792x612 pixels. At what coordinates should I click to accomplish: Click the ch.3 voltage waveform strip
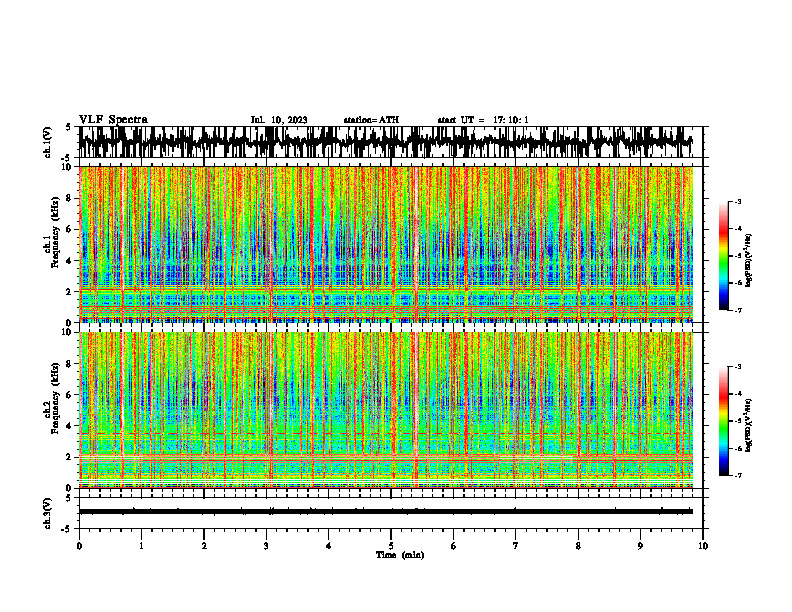click(386, 513)
